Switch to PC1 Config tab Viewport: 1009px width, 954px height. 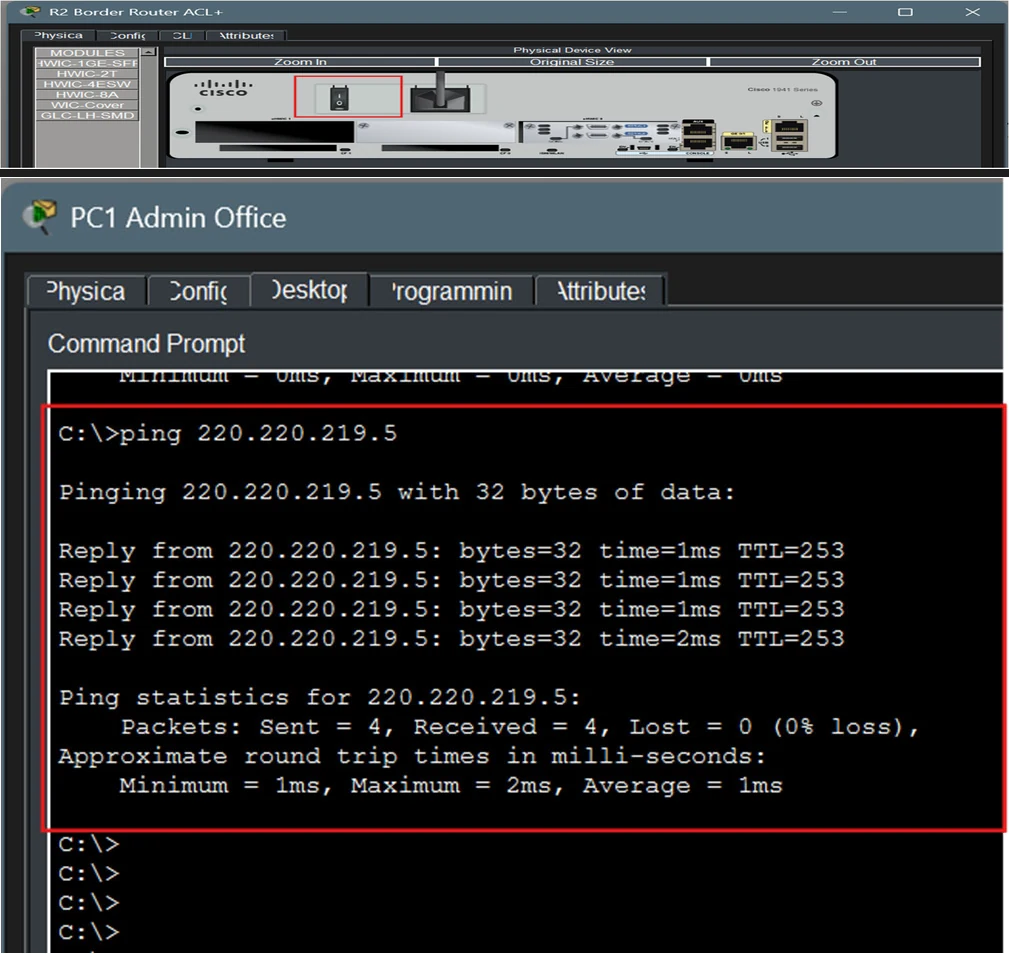coord(198,291)
